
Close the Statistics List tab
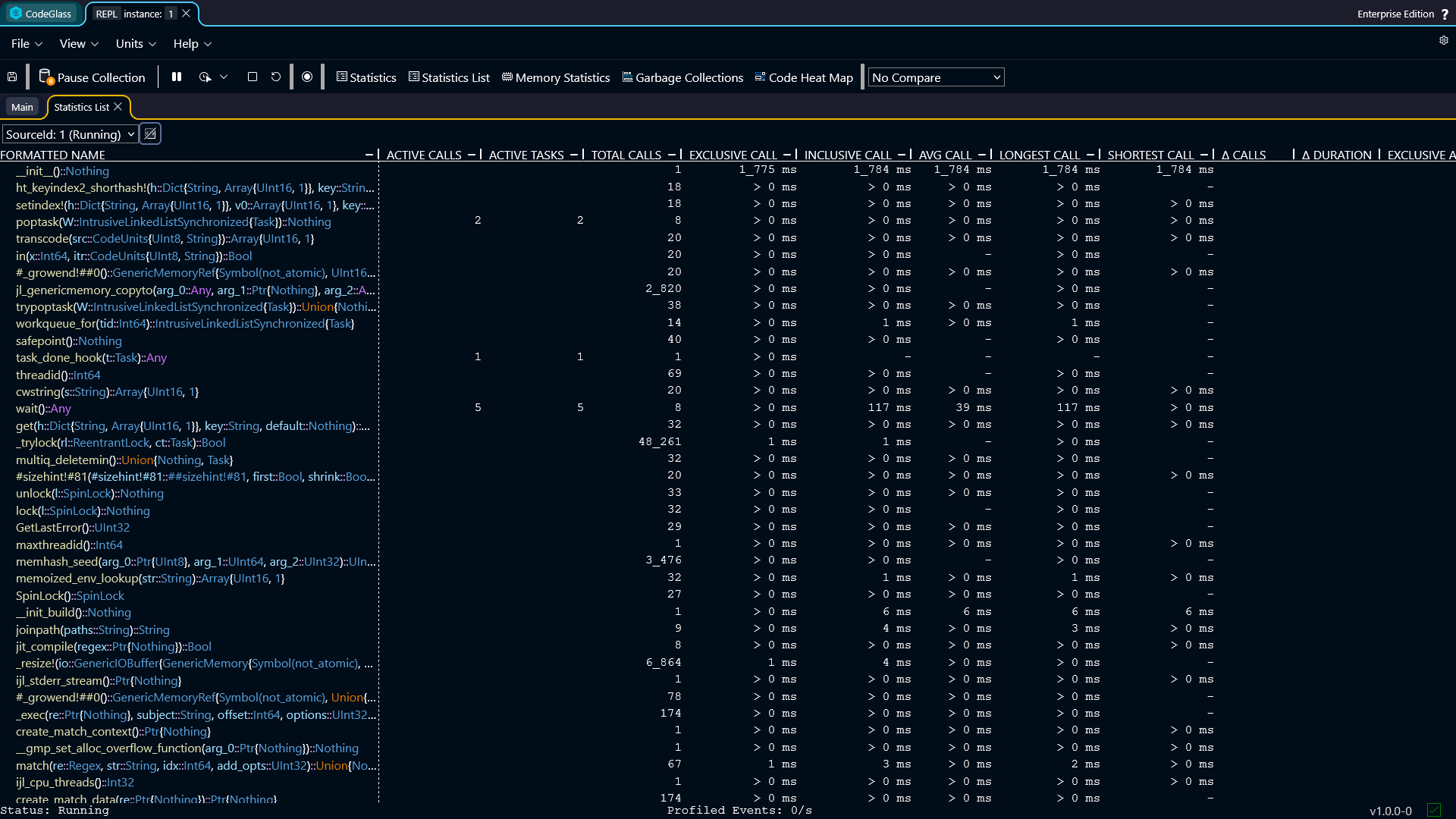coord(118,107)
